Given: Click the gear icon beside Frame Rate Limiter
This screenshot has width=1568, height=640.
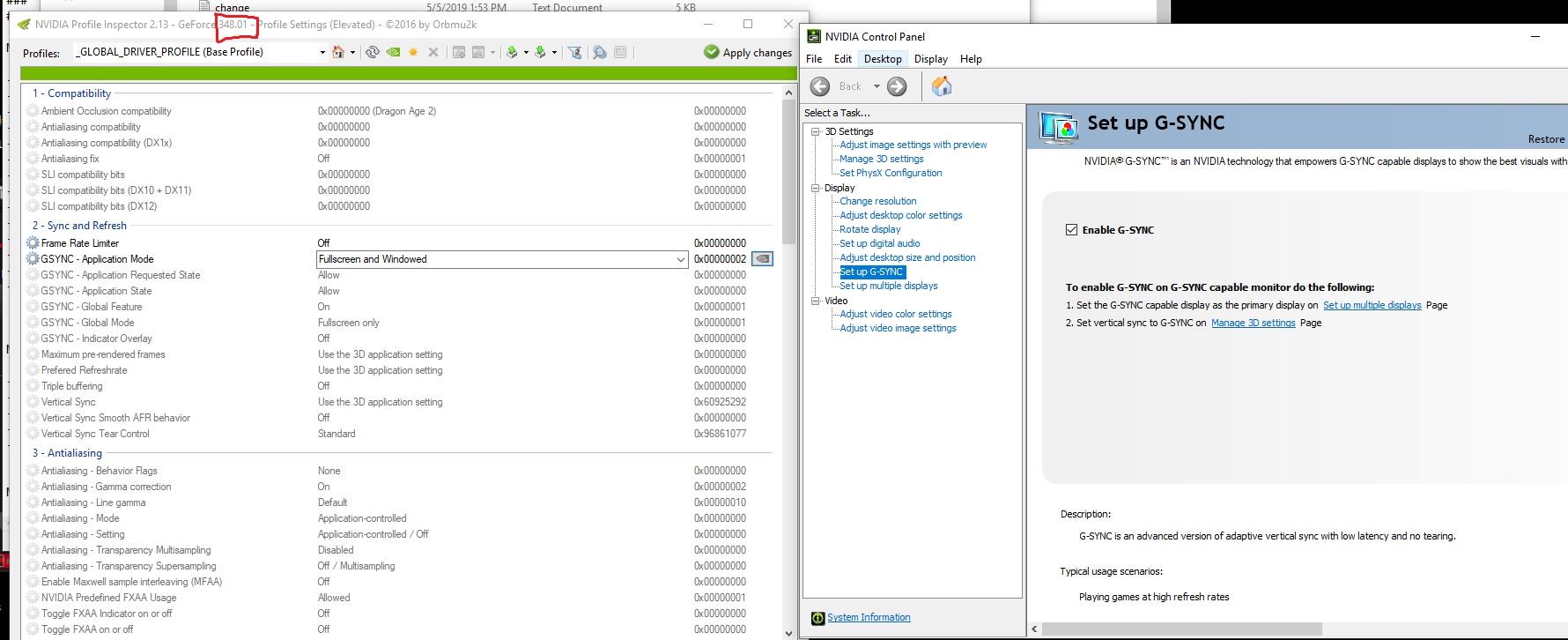Looking at the screenshot, I should tap(33, 243).
